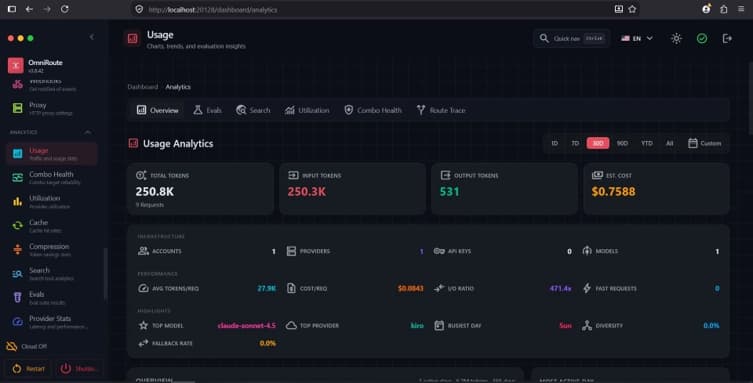Click the Usage page header icon
This screenshot has height=383, width=753.
(x=133, y=38)
